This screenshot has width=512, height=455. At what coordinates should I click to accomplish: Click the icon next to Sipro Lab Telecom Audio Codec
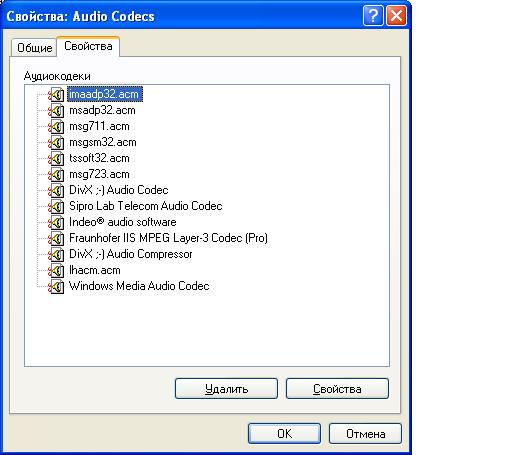point(56,207)
